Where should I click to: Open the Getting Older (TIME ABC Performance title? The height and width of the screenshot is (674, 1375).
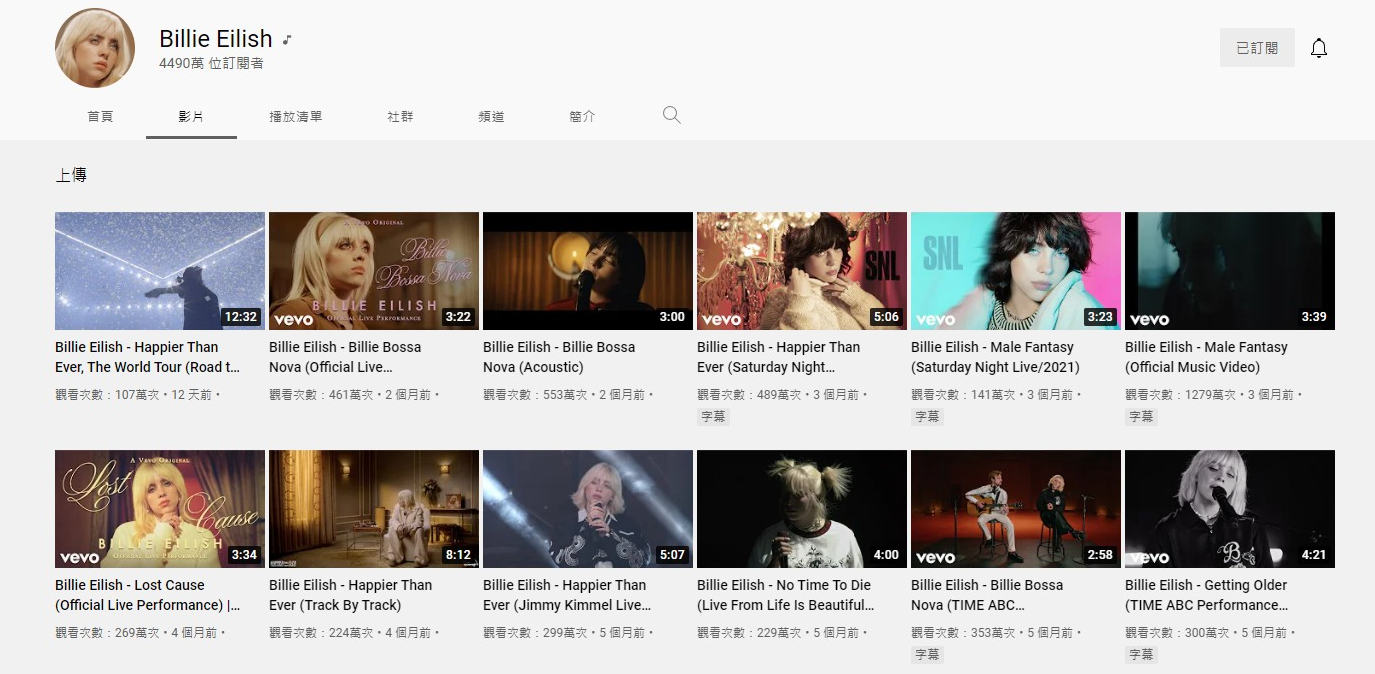tap(1207, 595)
